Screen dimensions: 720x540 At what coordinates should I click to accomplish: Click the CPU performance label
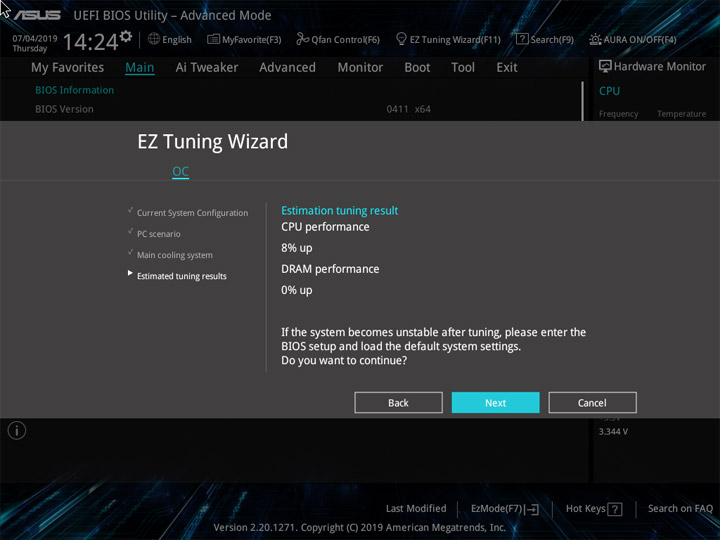tap(325, 227)
